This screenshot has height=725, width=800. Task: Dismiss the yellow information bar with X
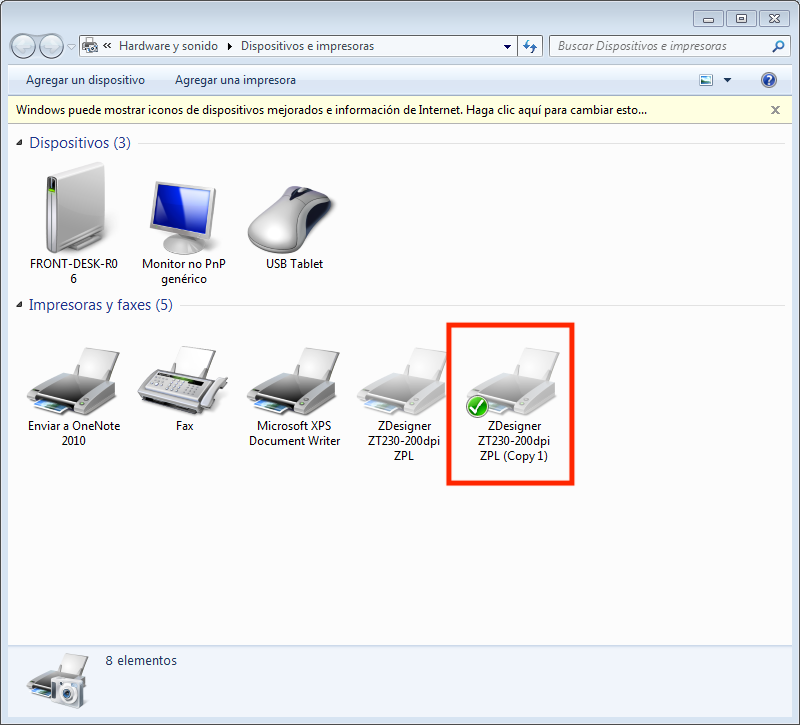point(775,110)
